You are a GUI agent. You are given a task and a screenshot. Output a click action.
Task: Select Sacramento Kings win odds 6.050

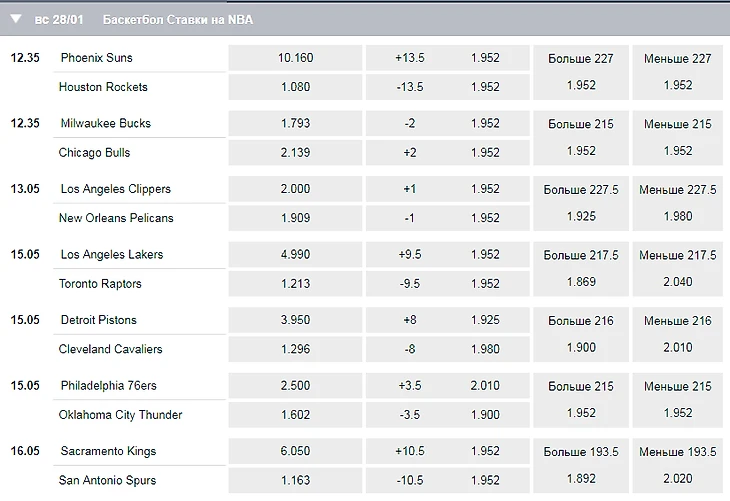tap(295, 451)
